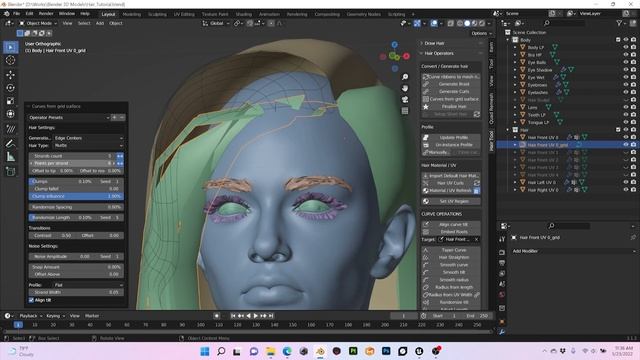Screen dimensions: 640x360
Task: Click the refresh icon beside Hair UV Curls
Action: [x=476, y=183]
